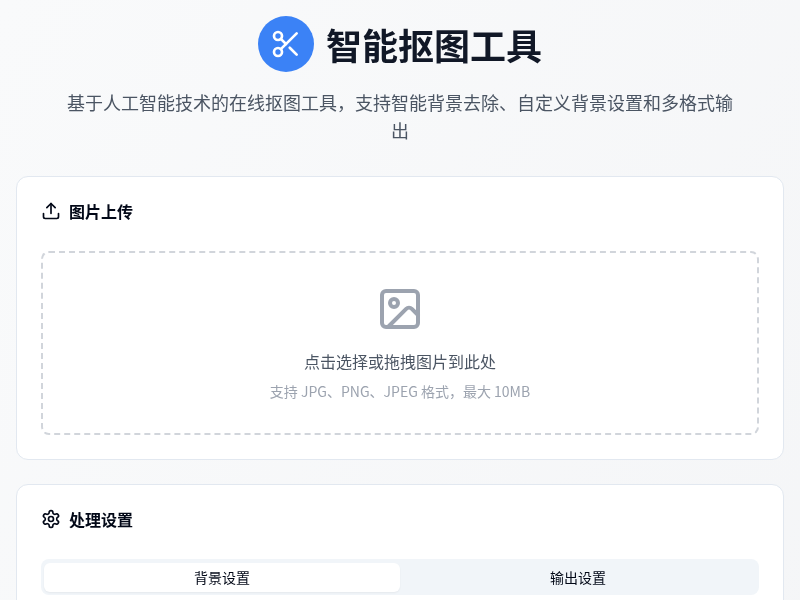Image resolution: width=800 pixels, height=600 pixels.
Task: Click the 图片上传 section heading
Action: [102, 212]
